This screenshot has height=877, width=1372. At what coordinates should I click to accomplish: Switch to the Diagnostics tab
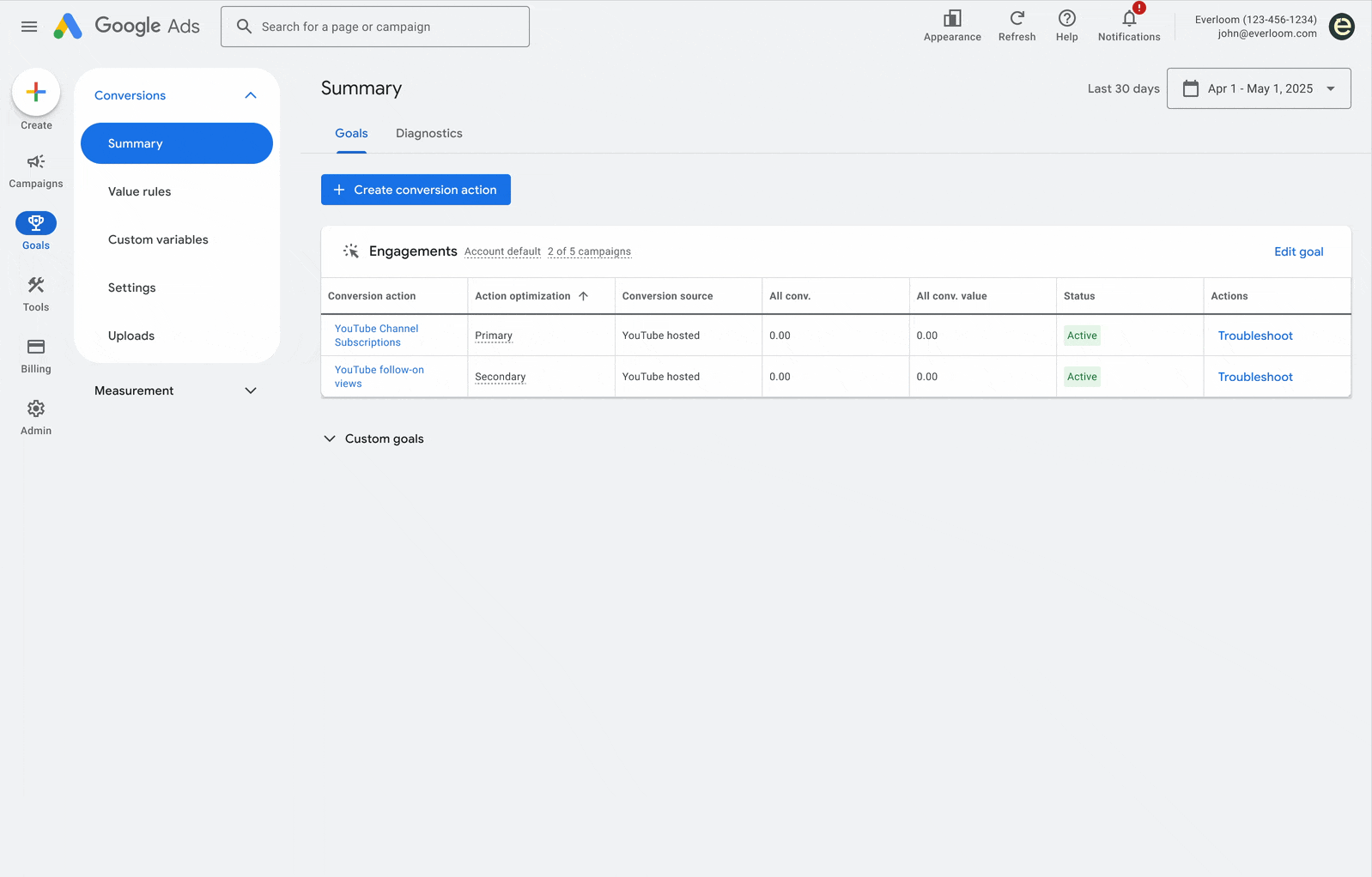(x=429, y=133)
